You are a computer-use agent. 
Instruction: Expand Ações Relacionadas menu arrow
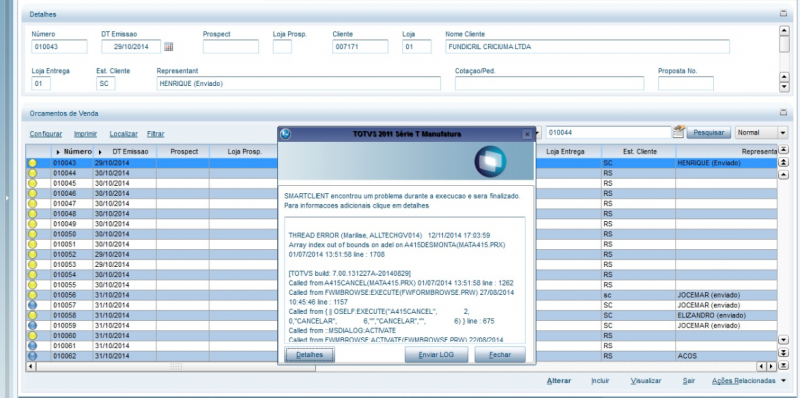point(783,381)
